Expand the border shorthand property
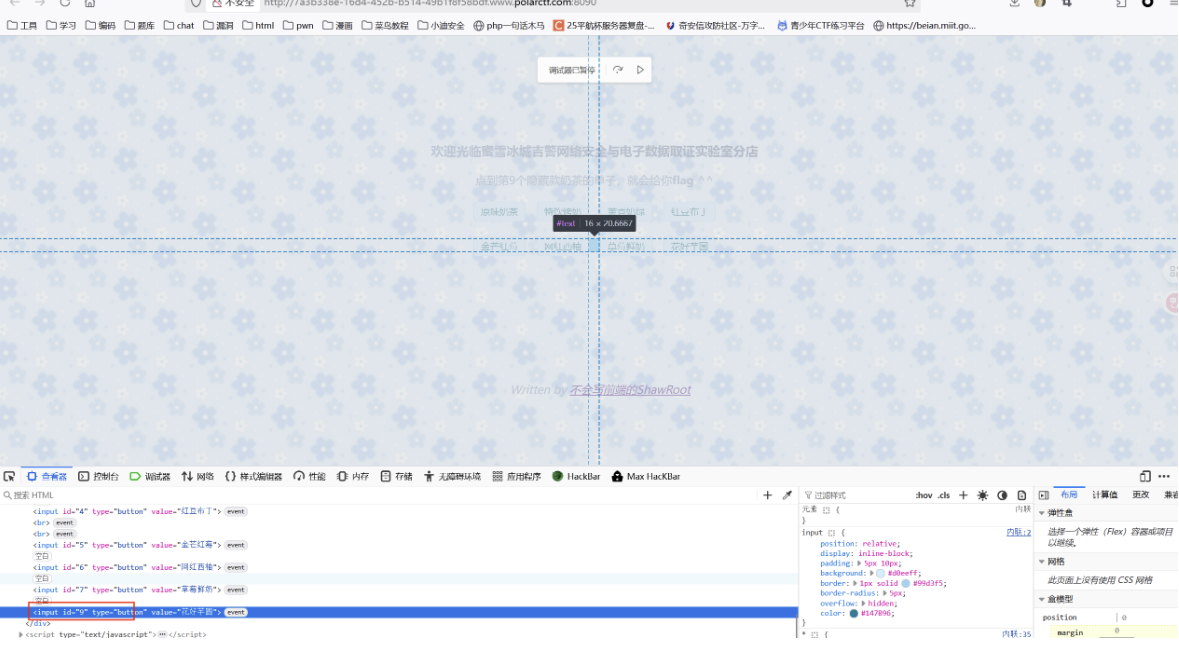The height and width of the screenshot is (645, 1179). 854,583
